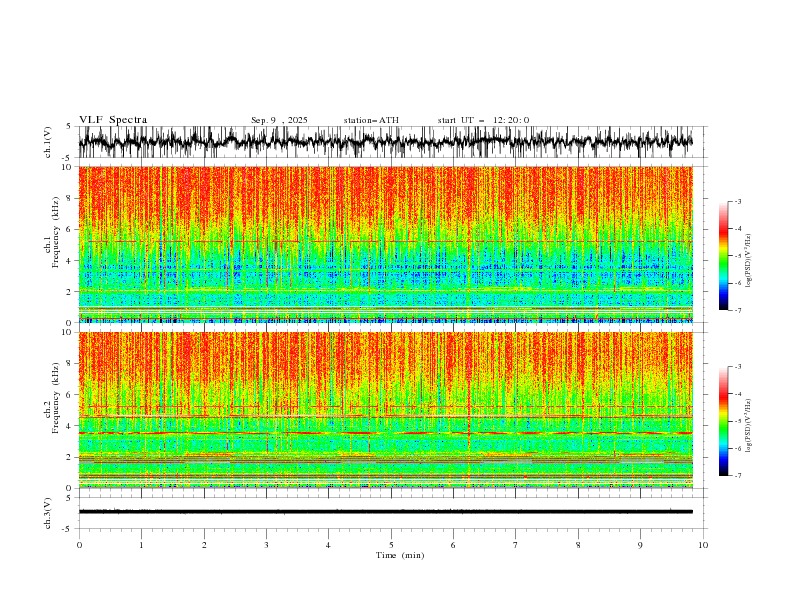The image size is (792, 612).
Task: Click the ch.1 color bar "log(PSD)(V²/Hz)" label
Action: pos(748,261)
